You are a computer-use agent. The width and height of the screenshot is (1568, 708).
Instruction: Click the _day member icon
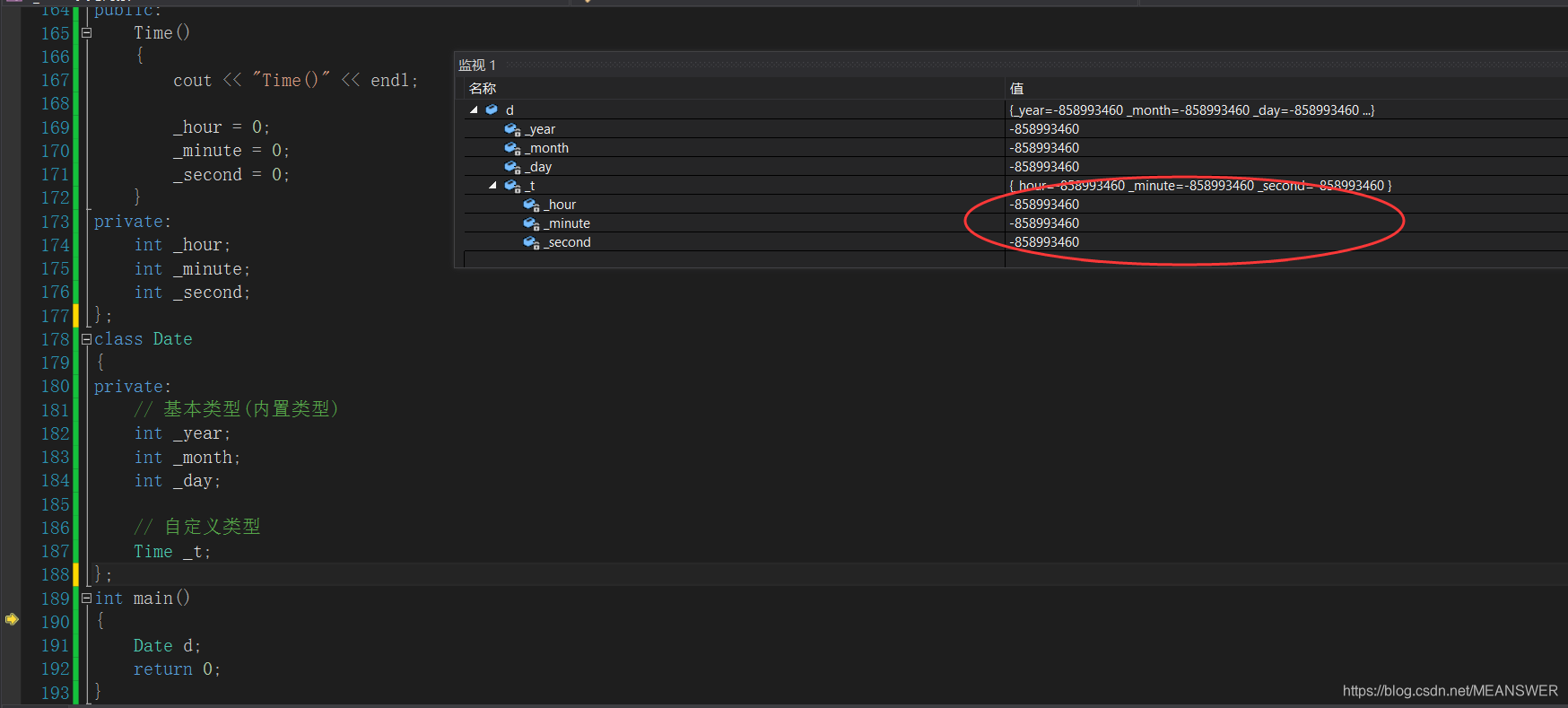pyautogui.click(x=512, y=167)
